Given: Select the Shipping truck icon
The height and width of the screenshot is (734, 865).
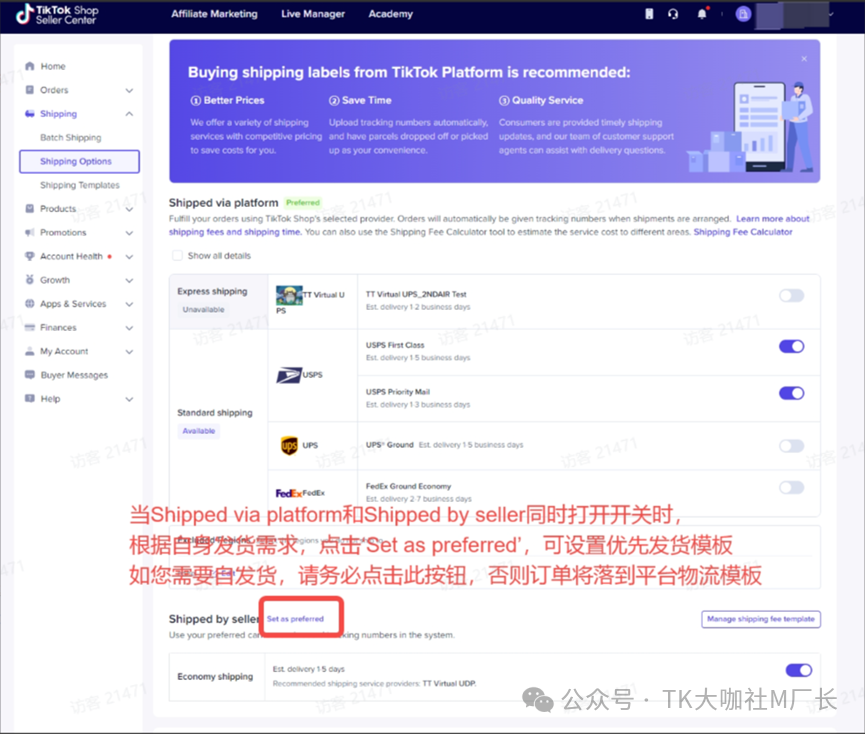Looking at the screenshot, I should pyautogui.click(x=31, y=113).
